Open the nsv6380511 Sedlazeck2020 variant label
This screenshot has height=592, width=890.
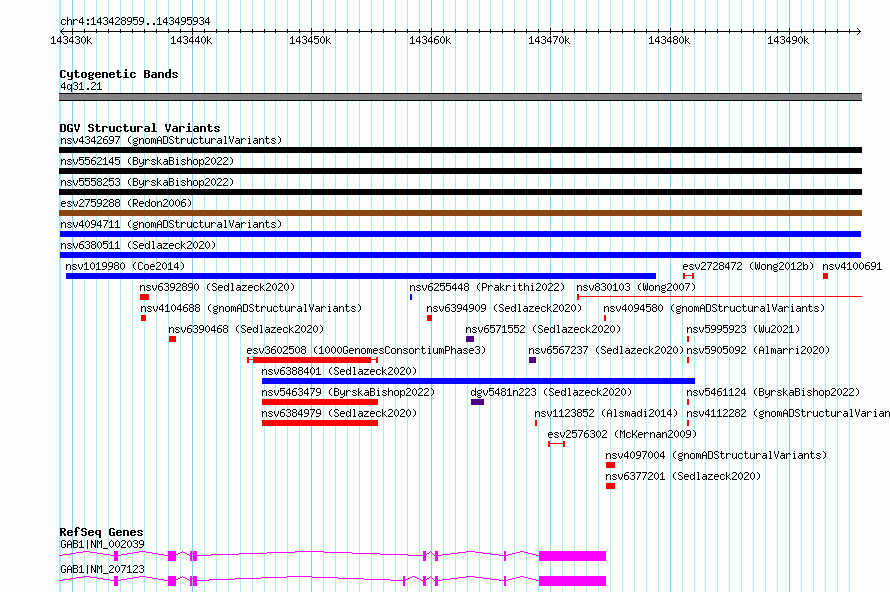[138, 245]
